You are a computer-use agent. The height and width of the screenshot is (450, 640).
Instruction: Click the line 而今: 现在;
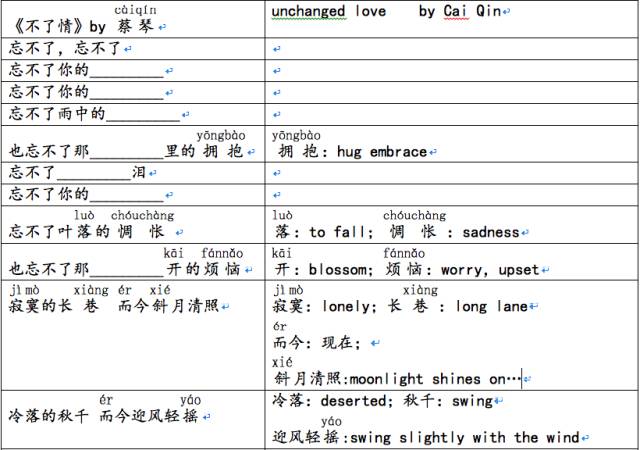[317, 343]
